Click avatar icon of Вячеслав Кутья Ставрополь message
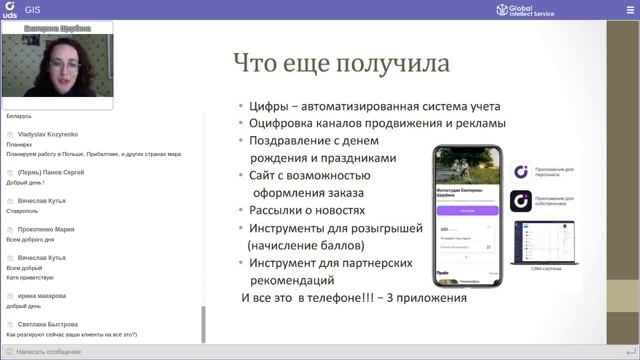This screenshot has width=640, height=360. click(x=10, y=201)
